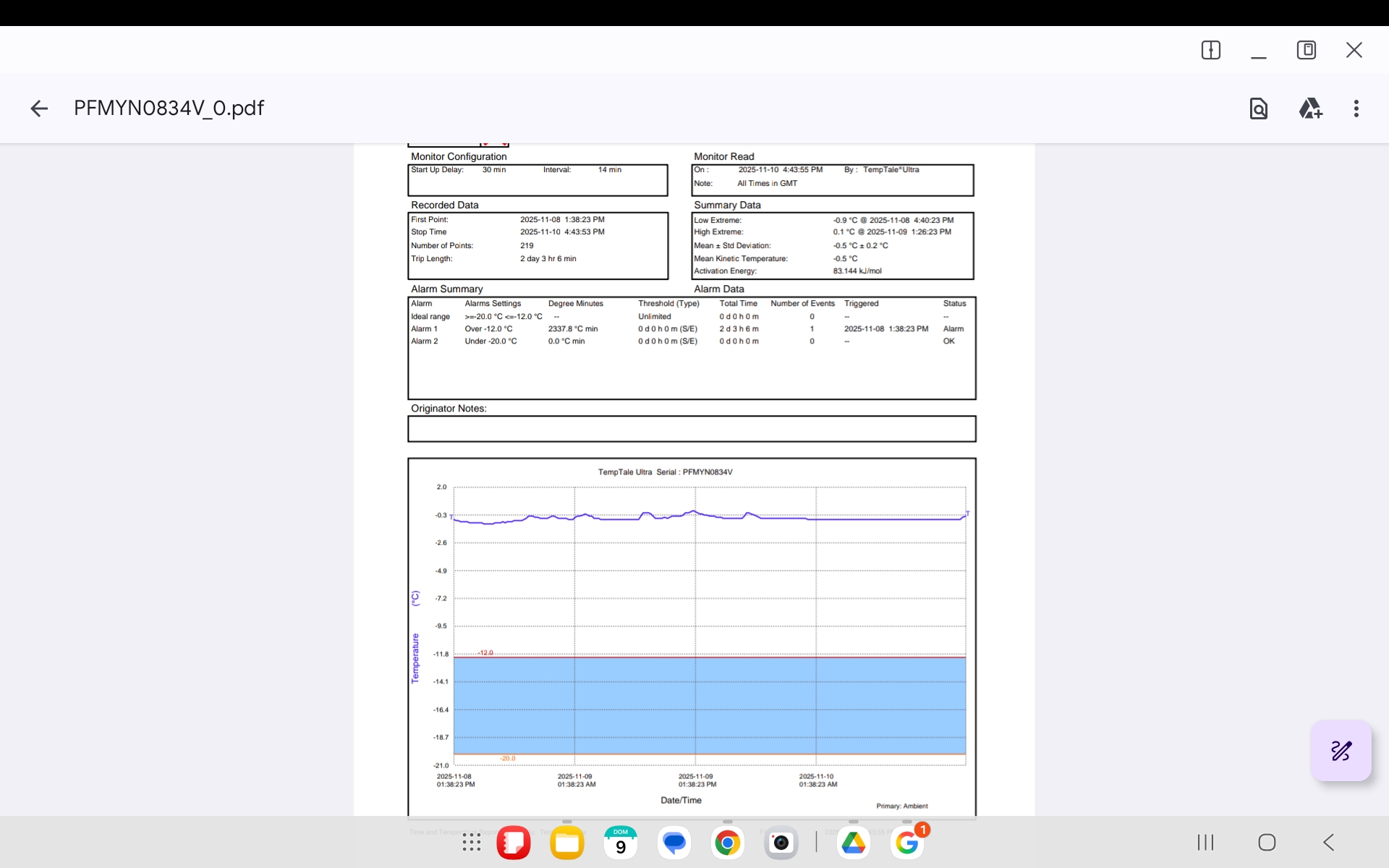Viewport: 1389px width, 868px height.
Task: Tap the Add to Drive icon
Action: click(x=1309, y=109)
